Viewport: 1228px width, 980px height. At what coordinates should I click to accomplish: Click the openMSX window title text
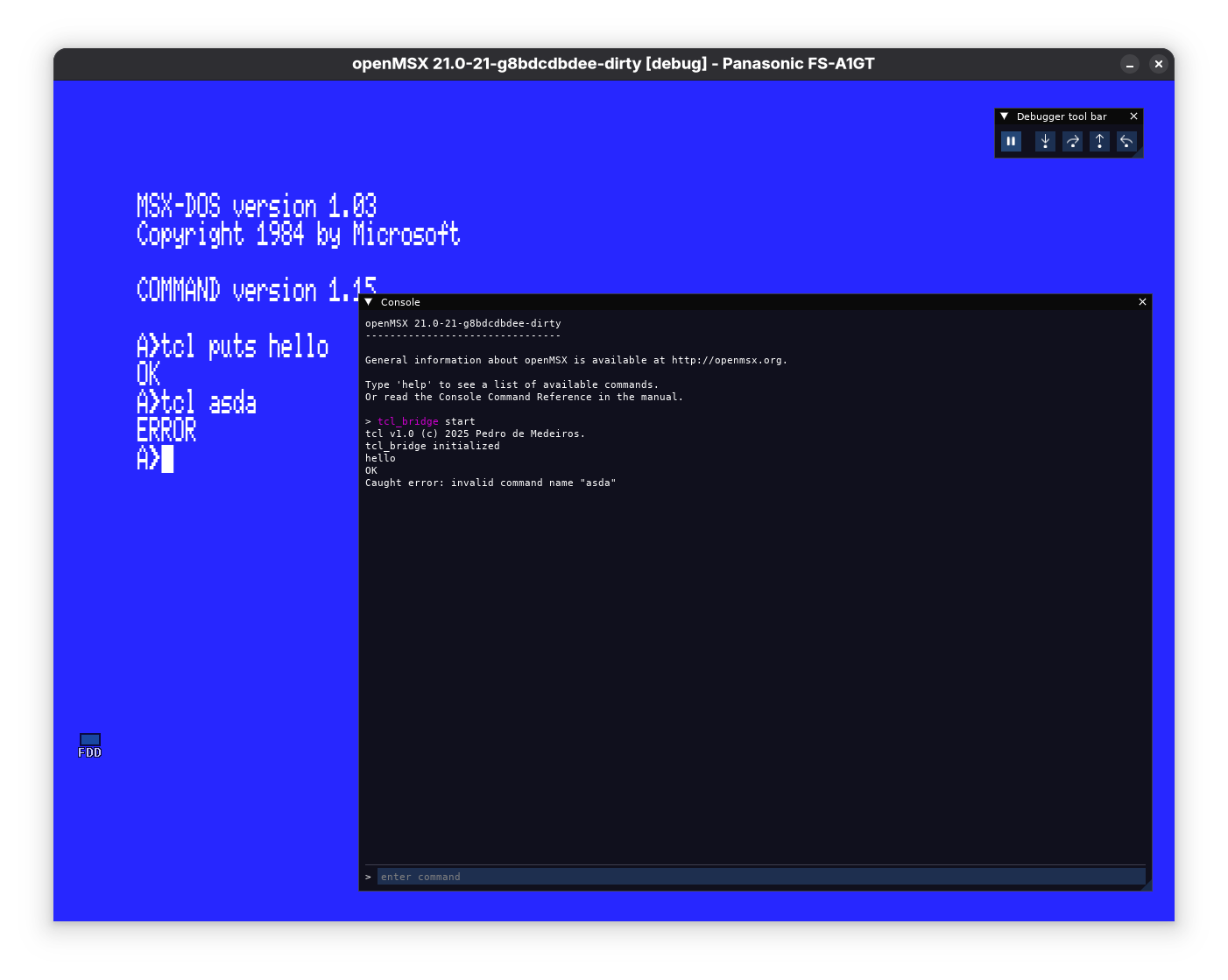(x=613, y=64)
